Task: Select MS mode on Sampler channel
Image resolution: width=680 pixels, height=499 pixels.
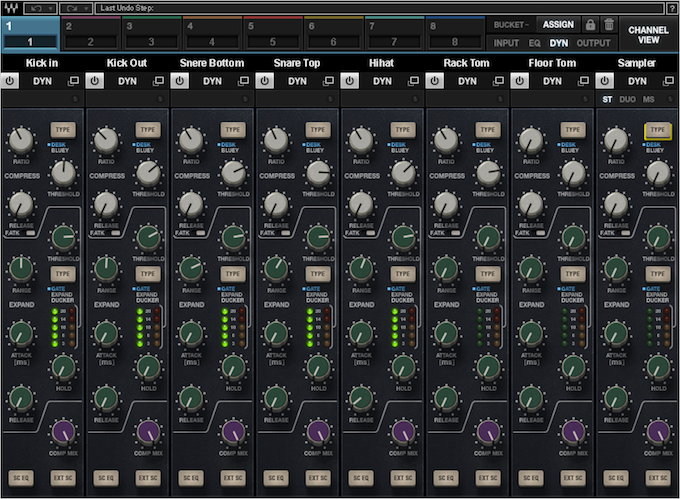Action: 649,99
